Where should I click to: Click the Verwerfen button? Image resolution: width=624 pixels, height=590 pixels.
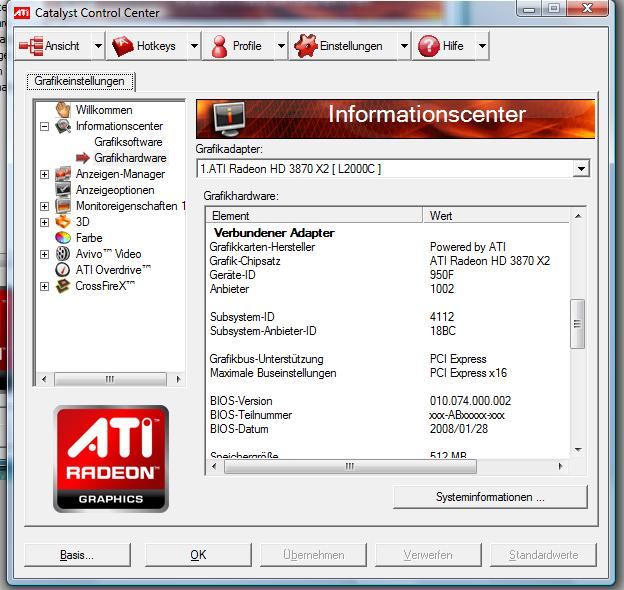428,555
